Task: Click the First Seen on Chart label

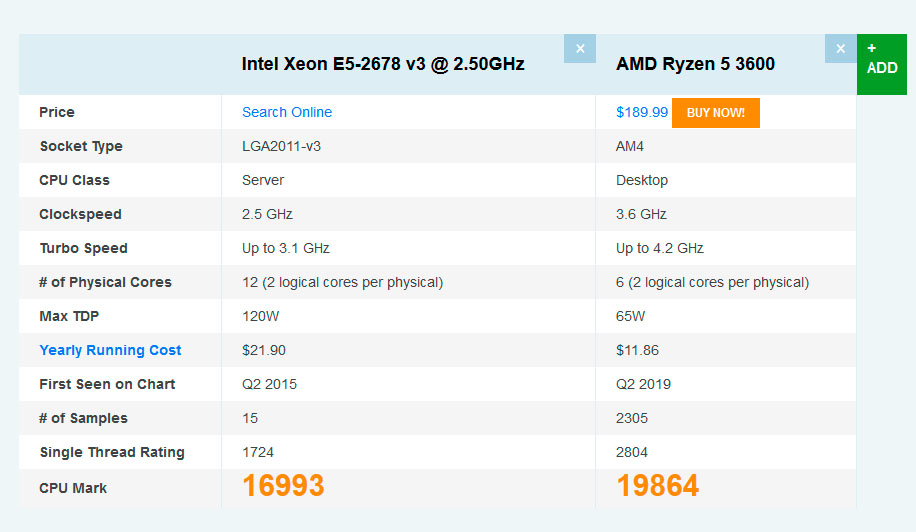Action: [107, 384]
